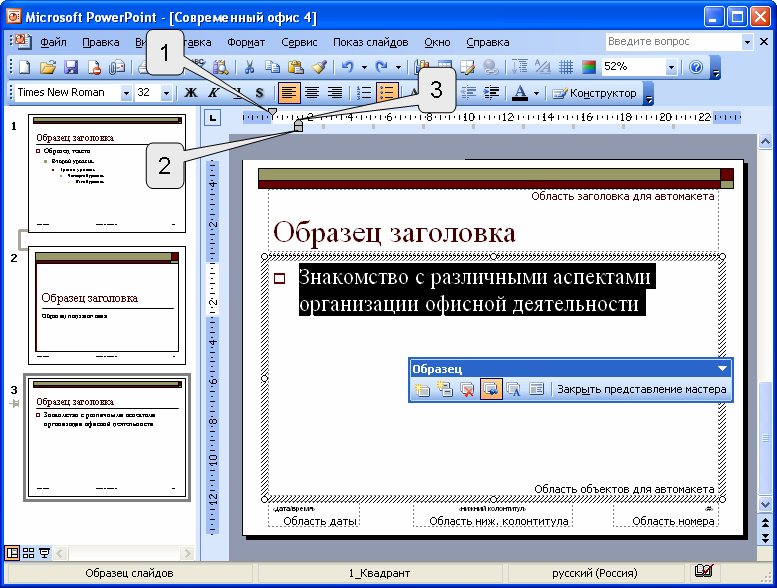Toggle Show/Hide Grid button

click(x=566, y=67)
